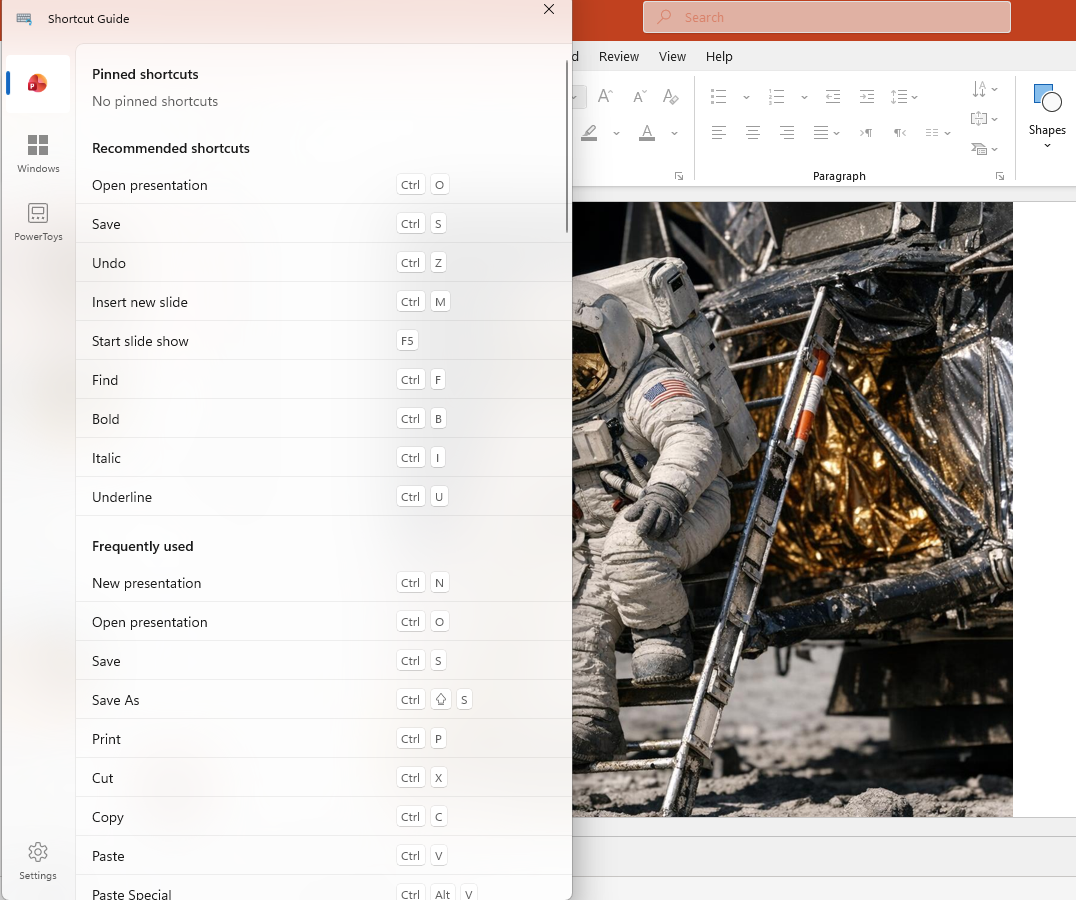
Task: Expand the bullets style dropdown arrow
Action: click(746, 97)
